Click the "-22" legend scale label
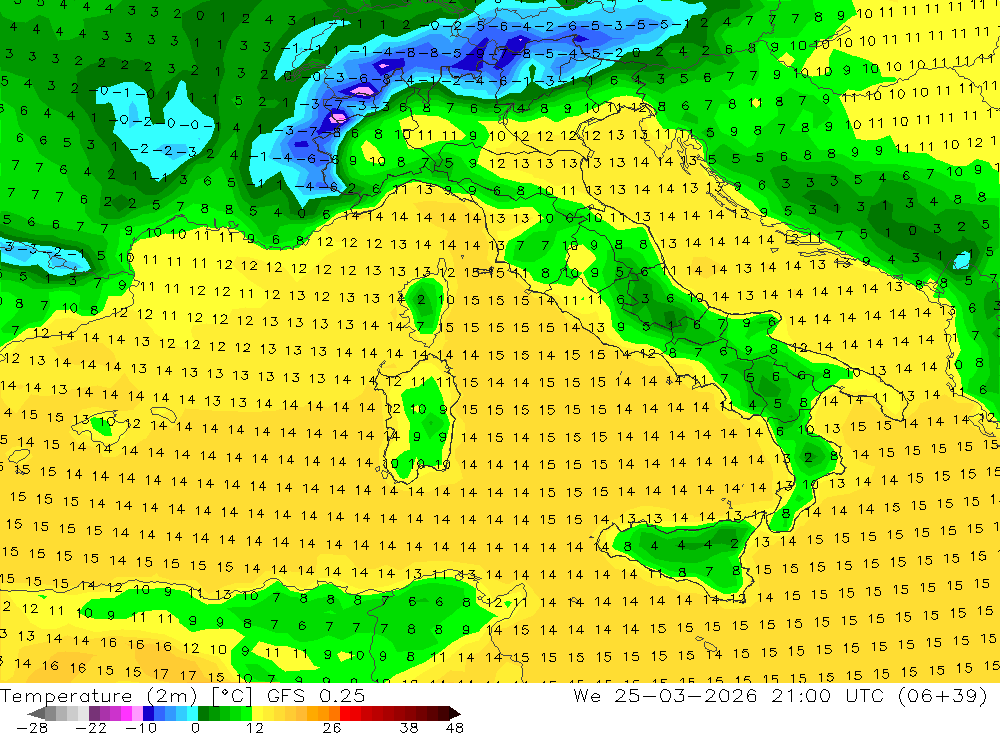 91,727
